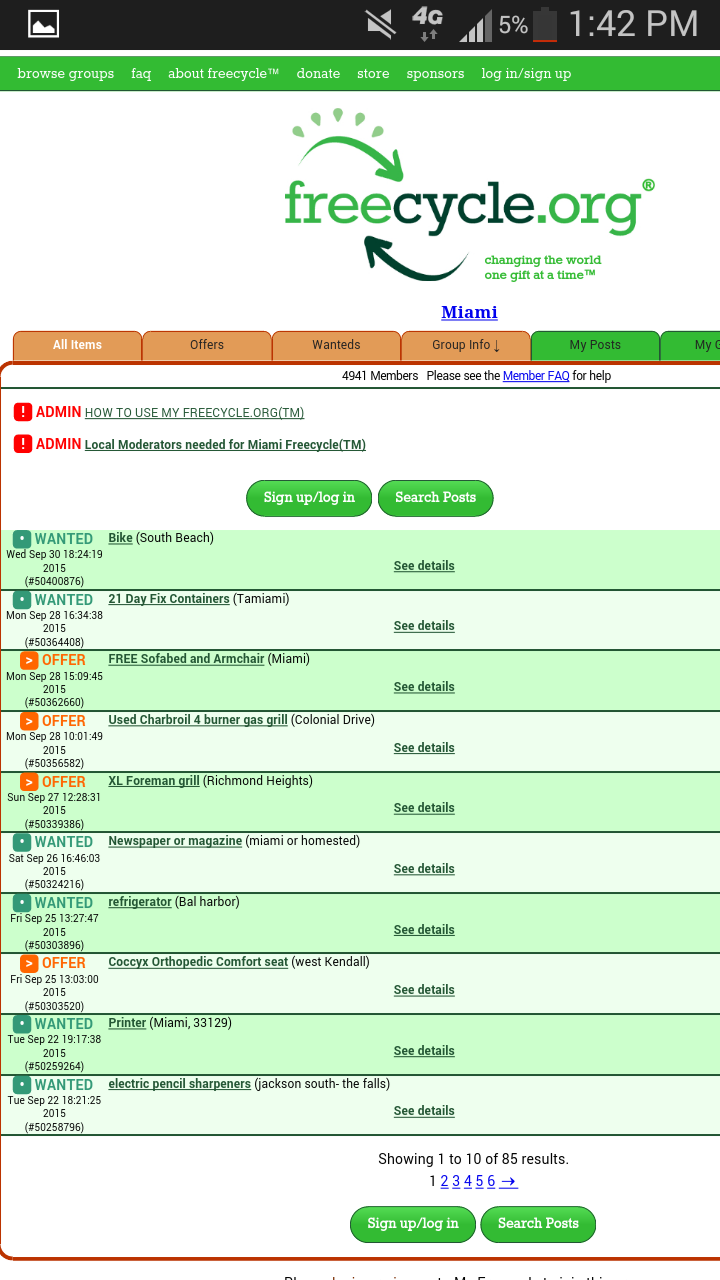Open Local Moderators needed admin post
This screenshot has height=1280, width=720.
point(225,445)
